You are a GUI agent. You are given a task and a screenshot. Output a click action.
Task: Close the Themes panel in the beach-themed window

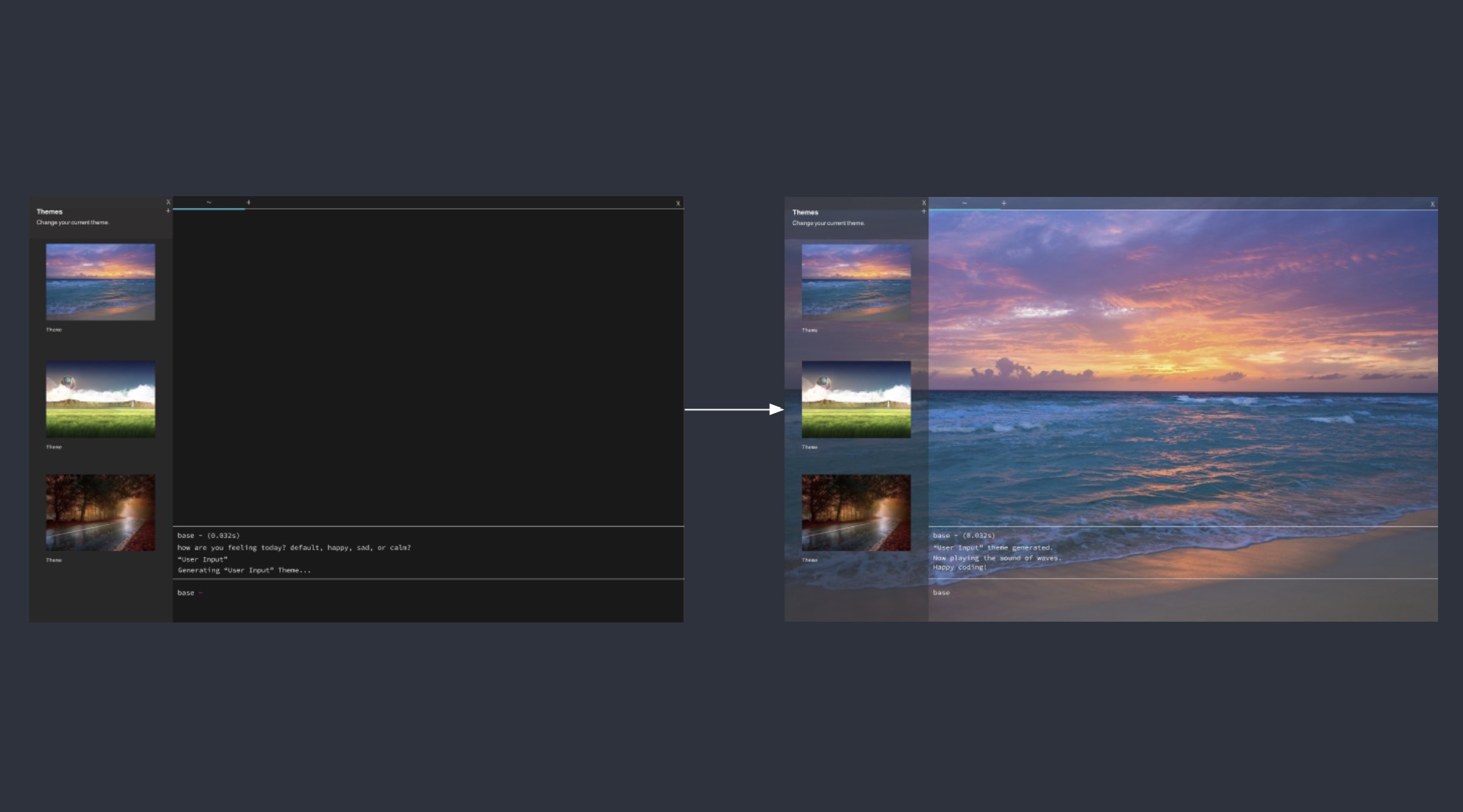[x=924, y=203]
